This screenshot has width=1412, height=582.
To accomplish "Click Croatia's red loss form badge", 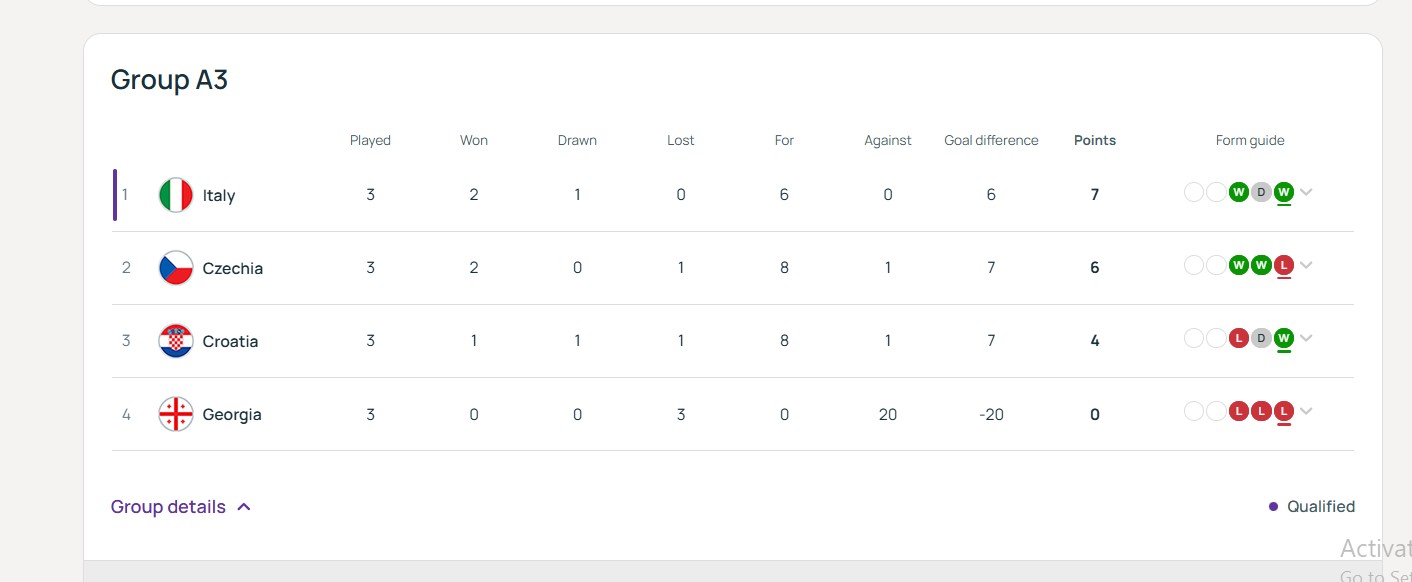I will [1239, 338].
